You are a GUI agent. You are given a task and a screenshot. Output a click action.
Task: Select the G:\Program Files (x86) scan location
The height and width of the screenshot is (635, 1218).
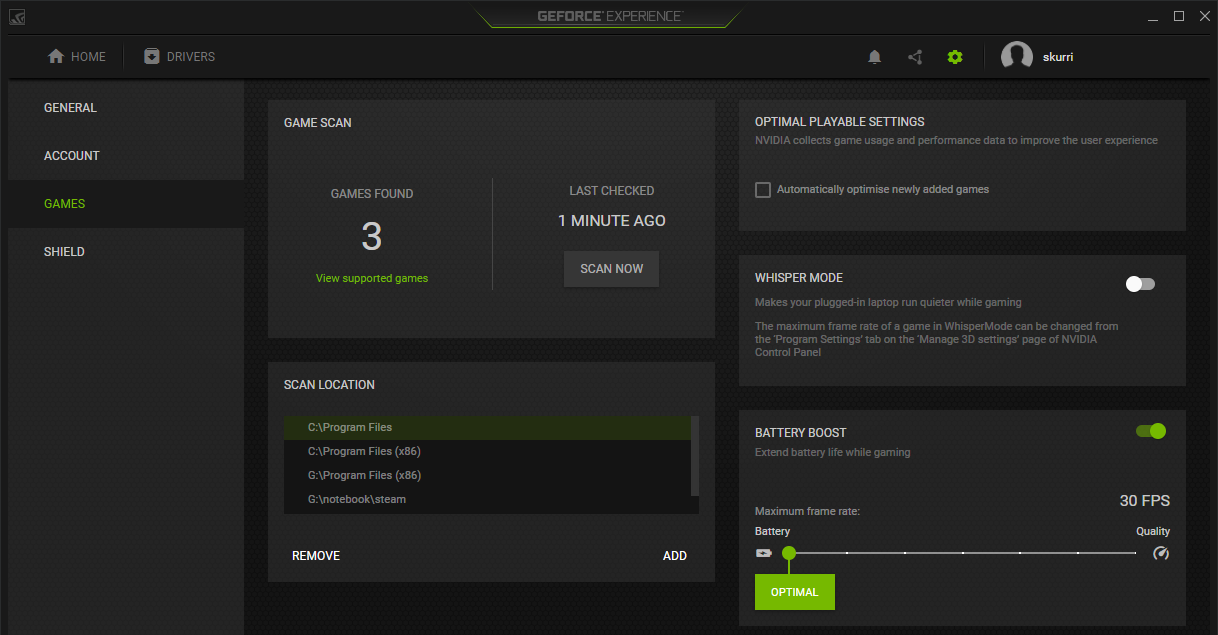pos(487,476)
